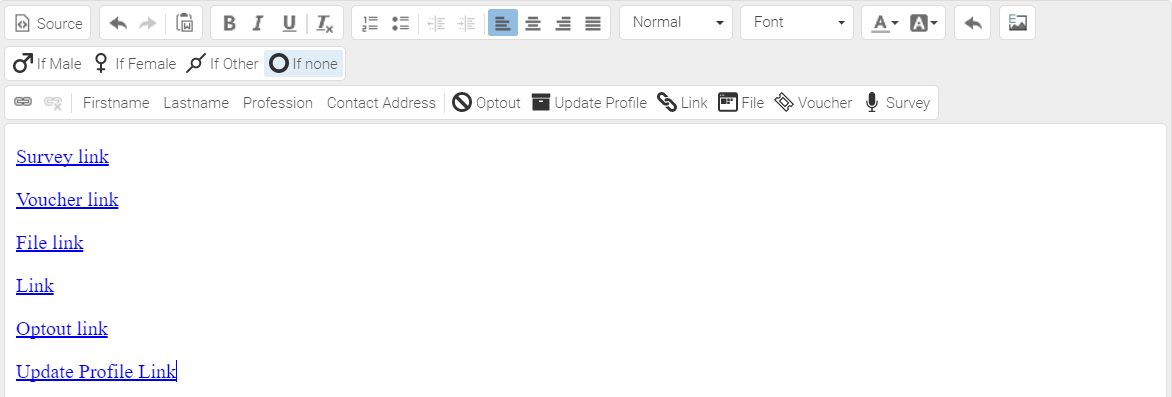Image resolution: width=1172 pixels, height=397 pixels.
Task: Toggle bold formatting
Action: coord(229,23)
